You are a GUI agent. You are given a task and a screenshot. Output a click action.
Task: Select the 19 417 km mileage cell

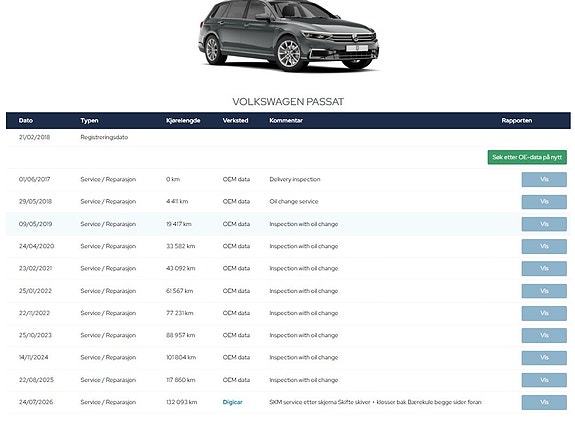pyautogui.click(x=179, y=224)
